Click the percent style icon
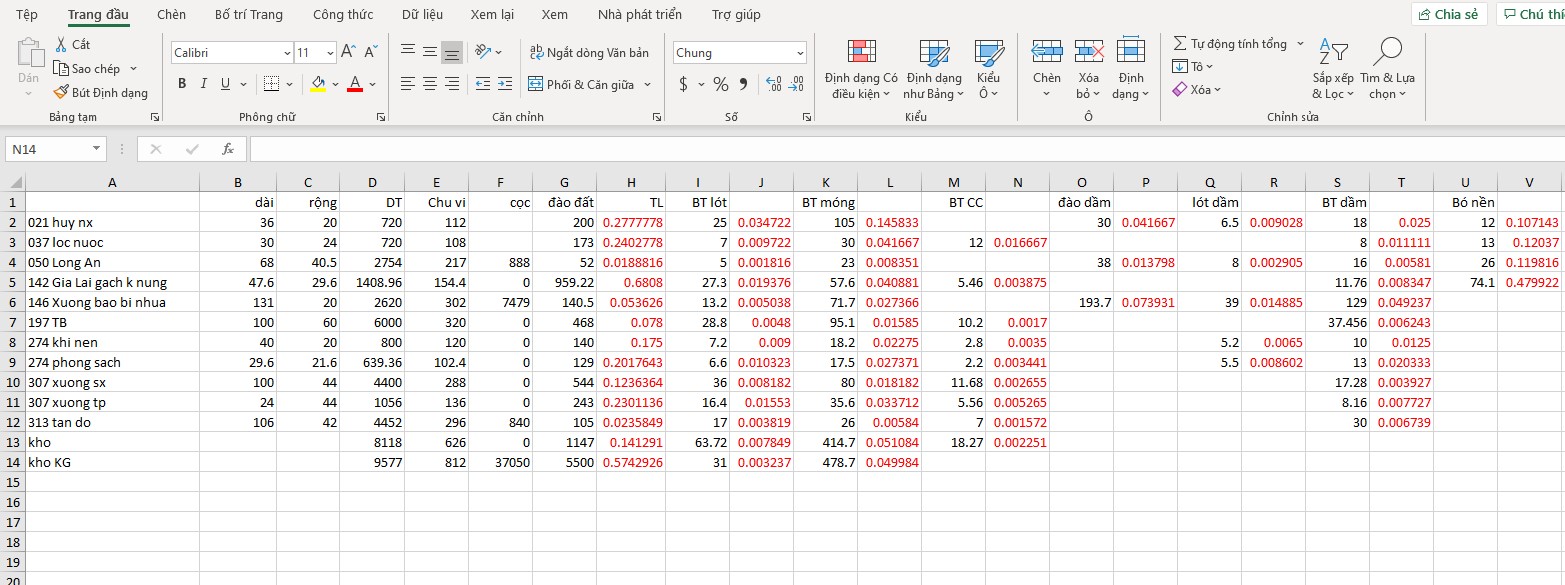This screenshot has width=1565, height=585. pyautogui.click(x=720, y=84)
